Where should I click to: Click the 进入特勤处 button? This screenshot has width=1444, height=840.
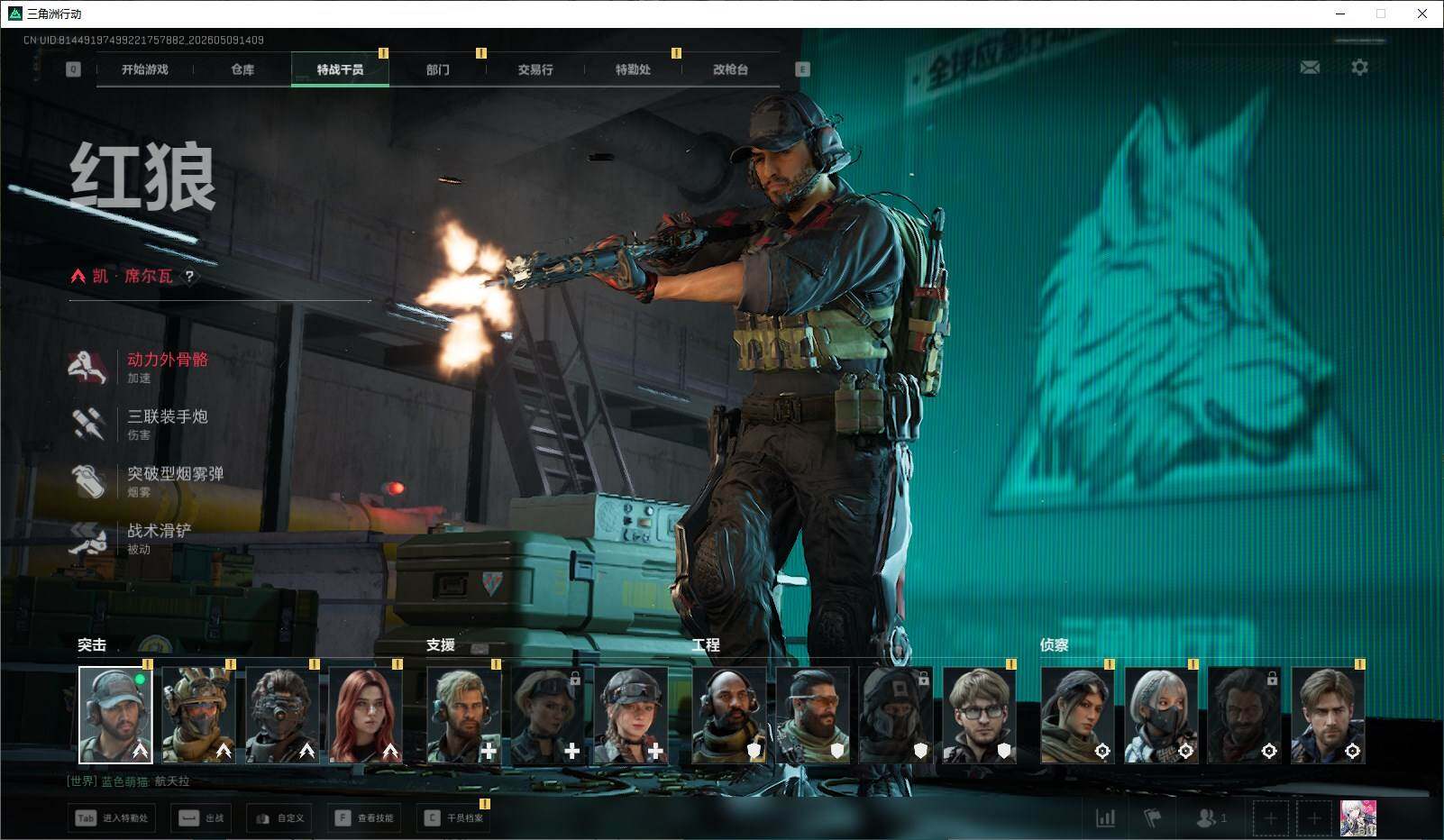click(112, 818)
